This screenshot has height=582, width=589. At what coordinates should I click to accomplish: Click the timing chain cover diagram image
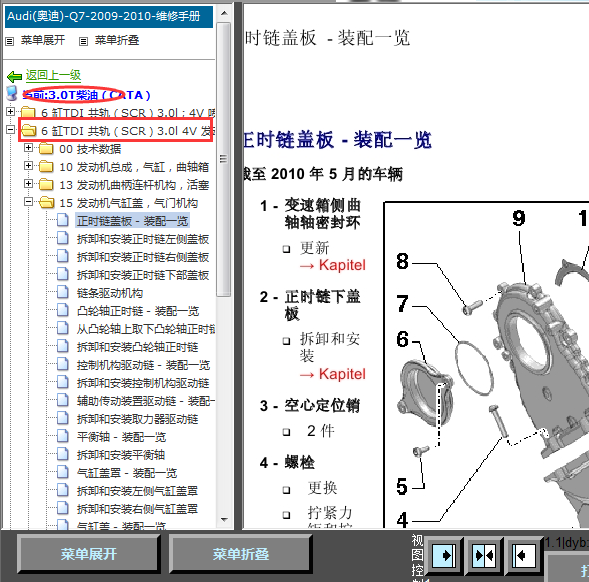[486, 364]
